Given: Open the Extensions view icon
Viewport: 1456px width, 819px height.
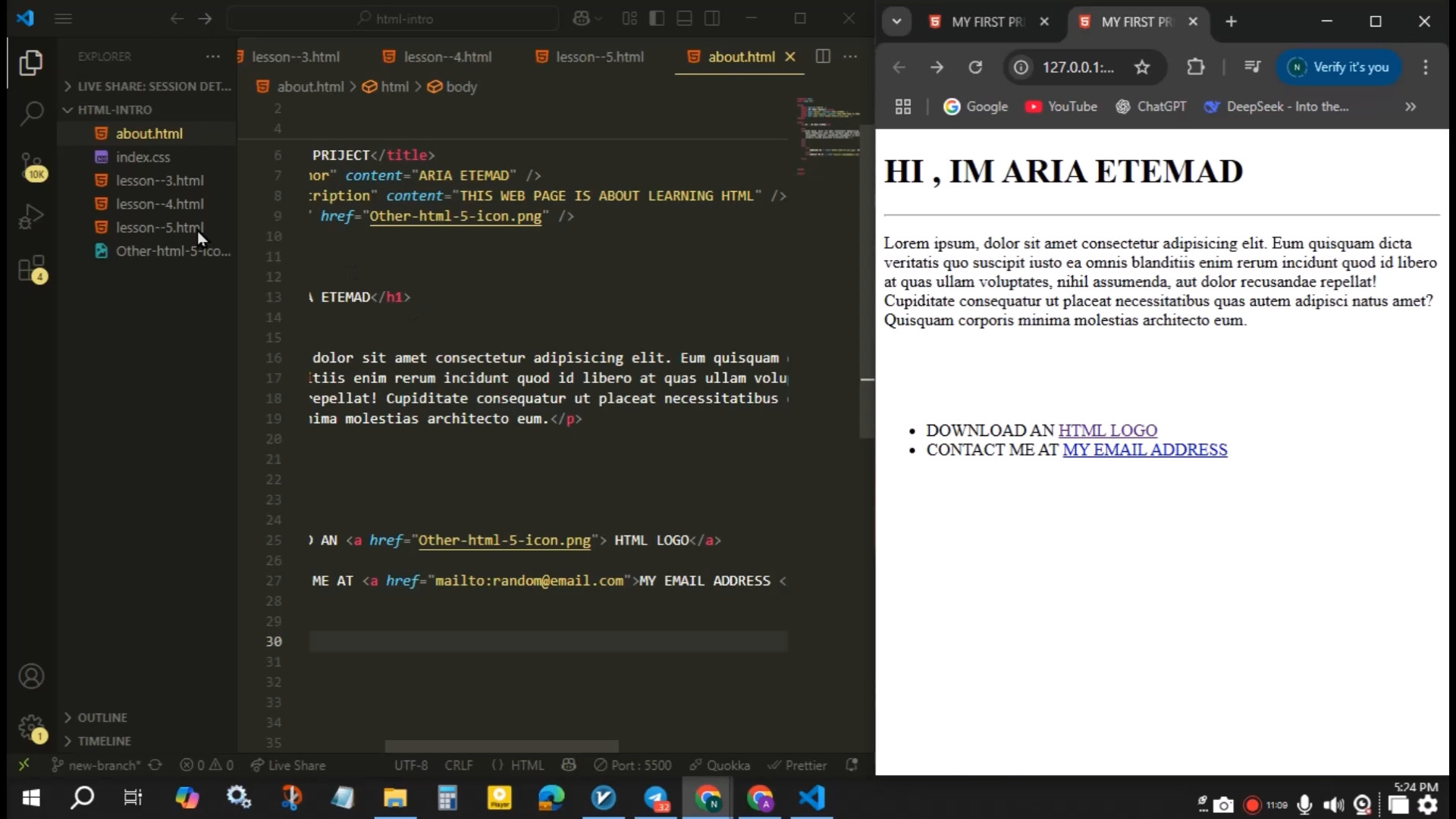Looking at the screenshot, I should (x=31, y=269).
